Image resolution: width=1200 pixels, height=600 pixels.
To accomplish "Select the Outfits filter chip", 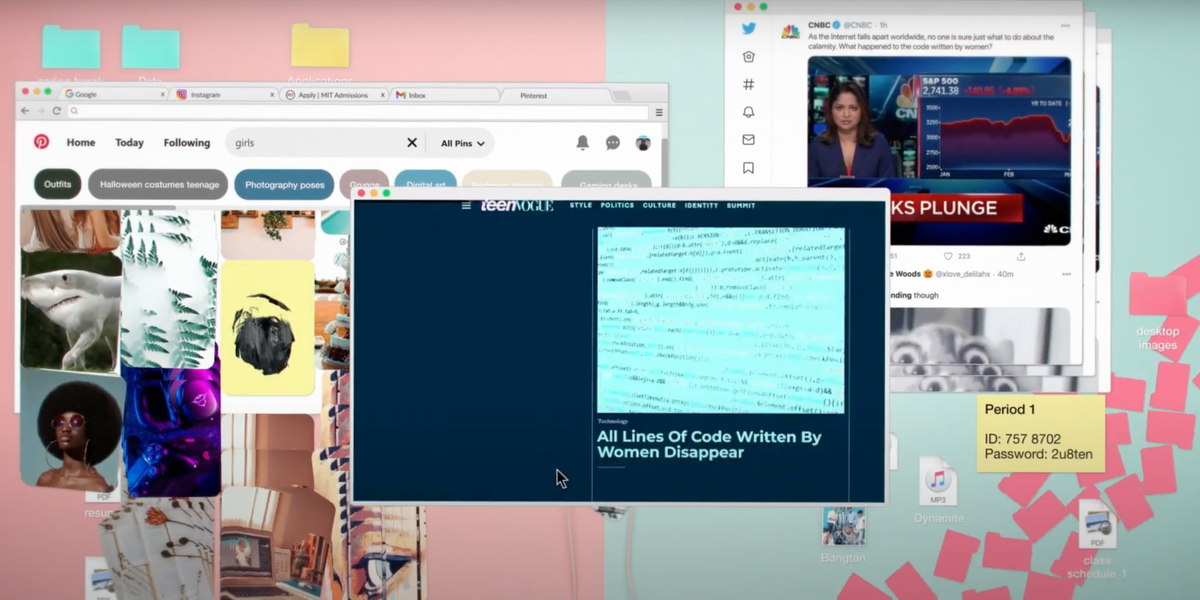I will [x=58, y=184].
